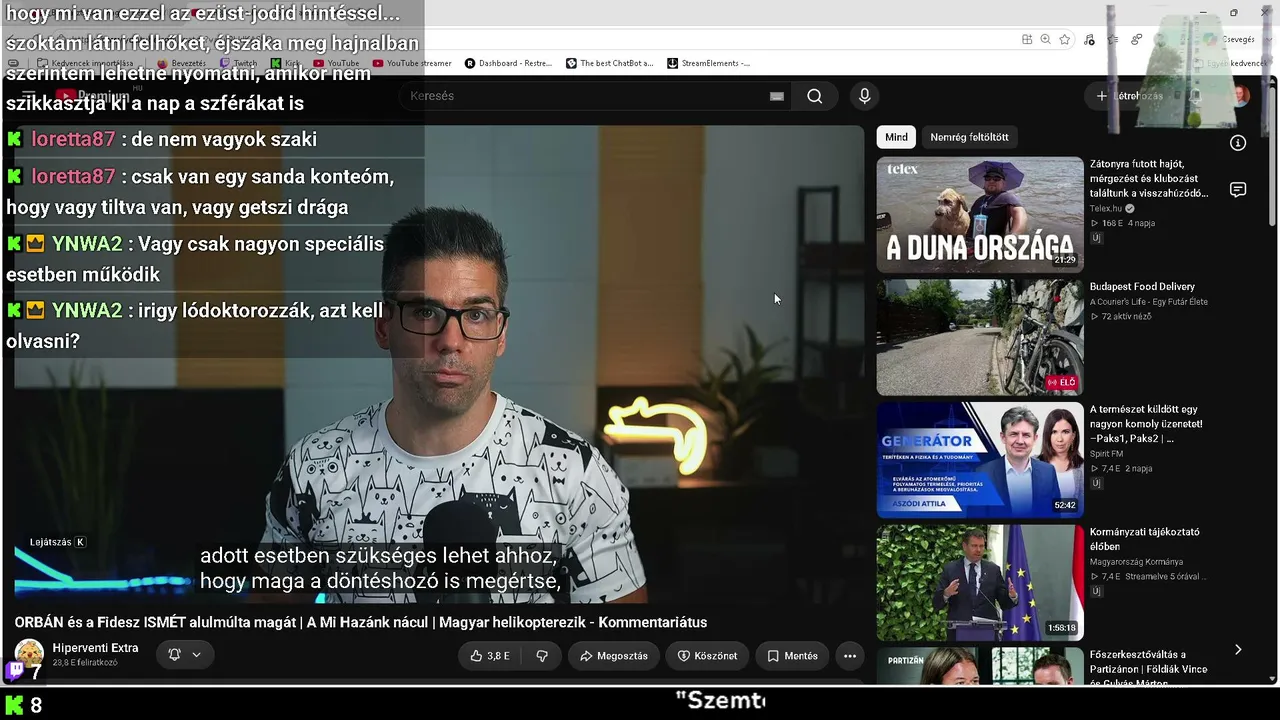Open the Budapest Food Delivery live thumbnail
Screen dimensions: 1280x720
tap(980, 337)
